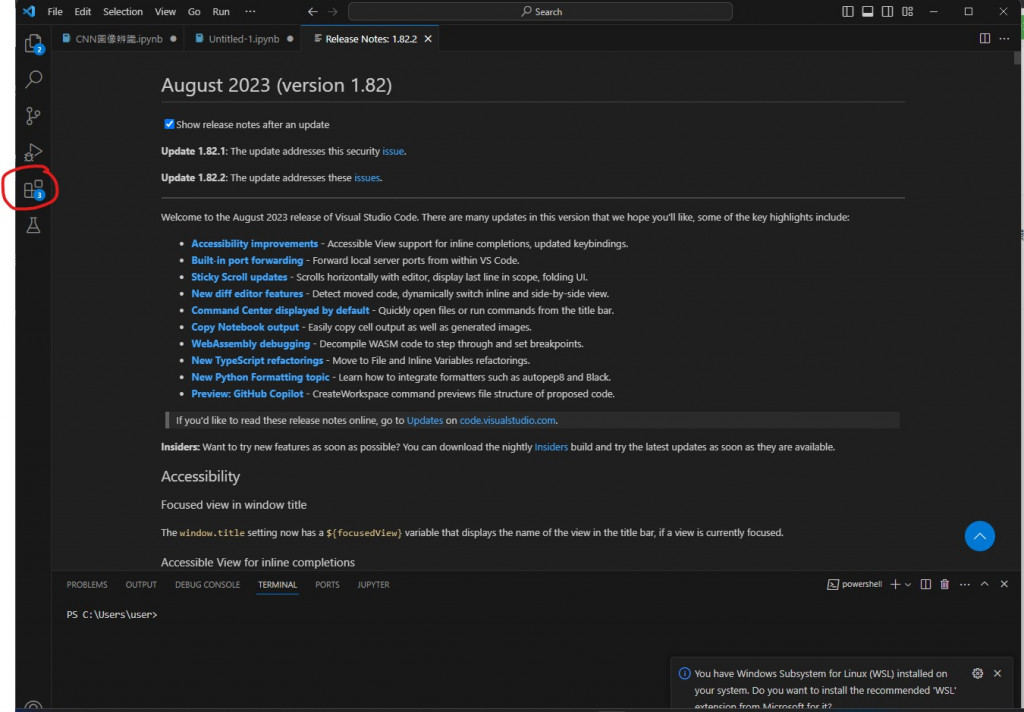Switch to the OUTPUT panel tab
The height and width of the screenshot is (712, 1024).
pos(141,585)
